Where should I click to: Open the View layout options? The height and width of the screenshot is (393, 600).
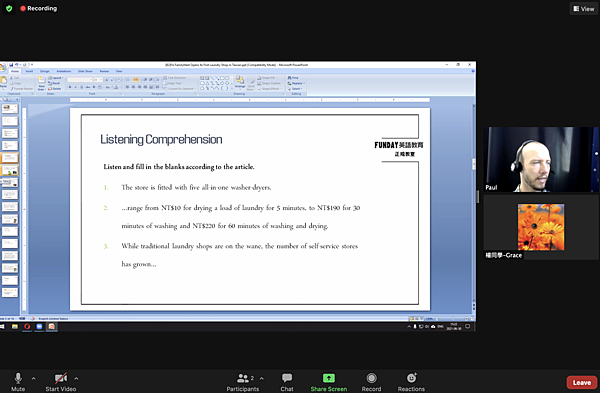point(584,8)
